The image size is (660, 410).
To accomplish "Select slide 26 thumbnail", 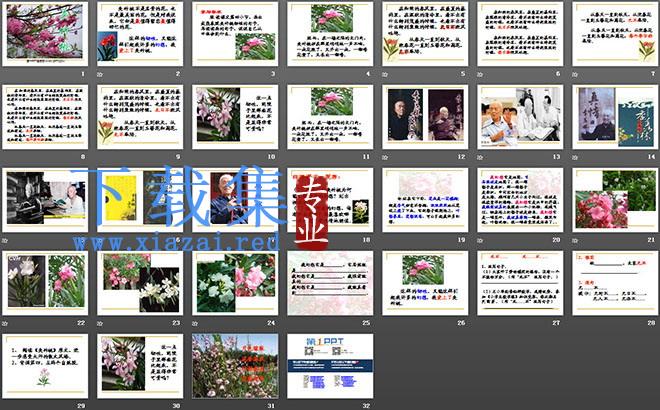I will click(x=425, y=283).
